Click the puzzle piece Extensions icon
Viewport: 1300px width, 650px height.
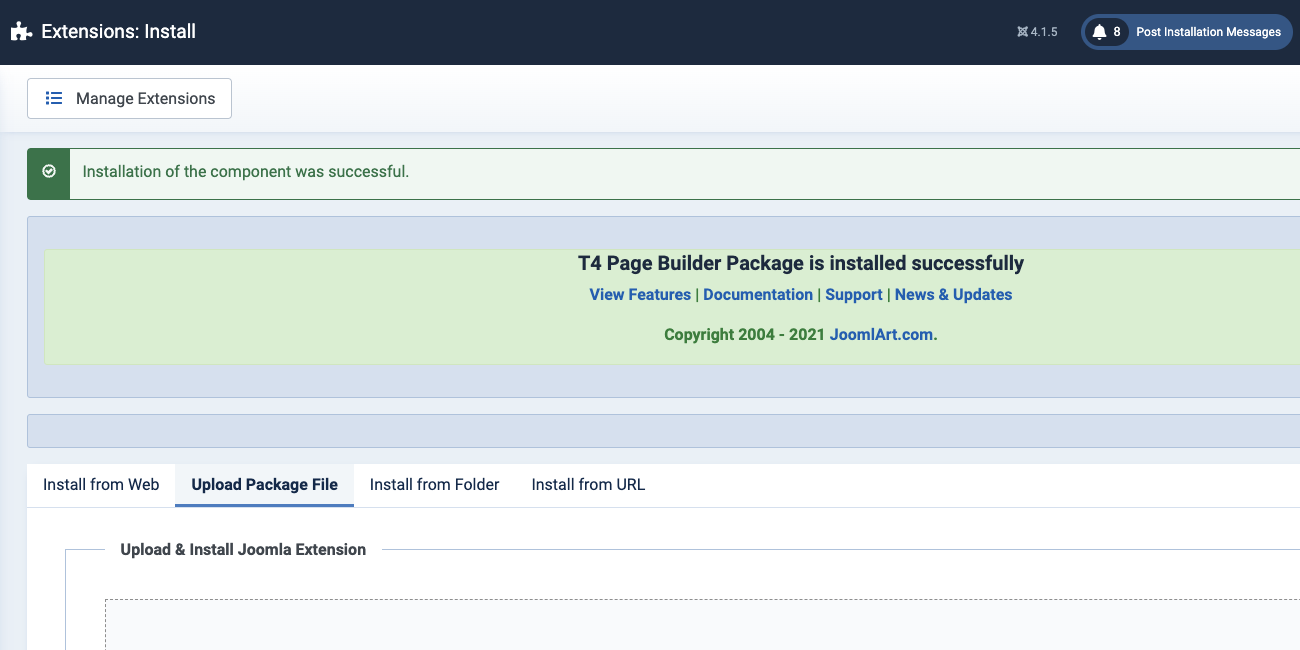[x=21, y=32]
